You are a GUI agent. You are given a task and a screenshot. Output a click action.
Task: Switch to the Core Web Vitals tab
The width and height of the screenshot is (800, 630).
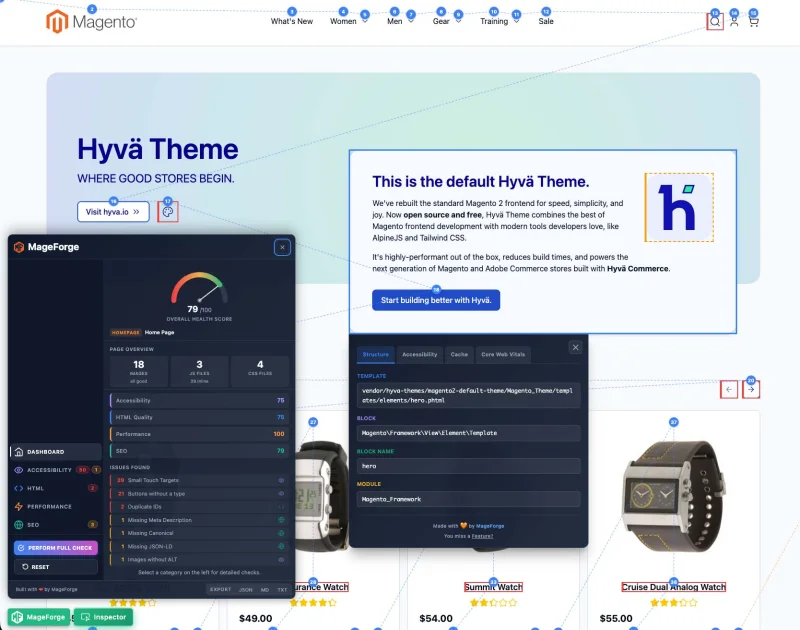503,355
